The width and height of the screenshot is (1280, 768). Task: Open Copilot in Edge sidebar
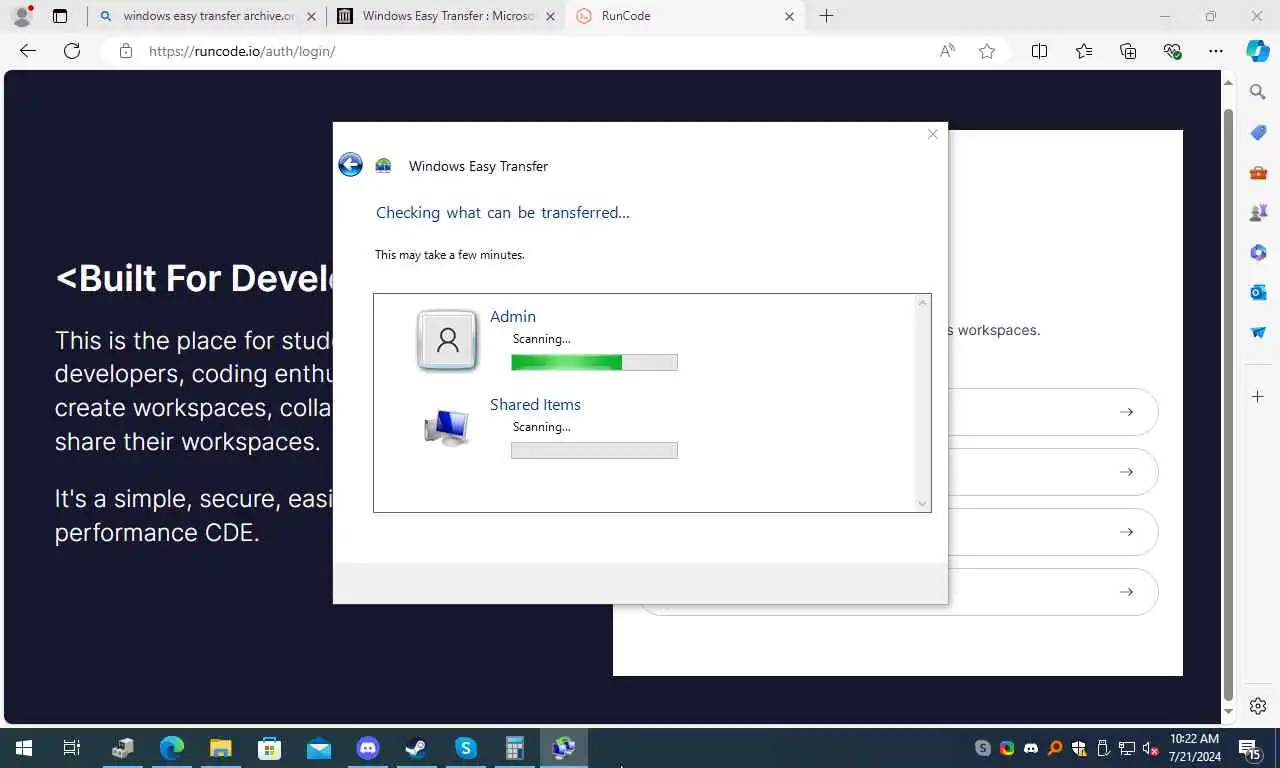pos(1258,51)
